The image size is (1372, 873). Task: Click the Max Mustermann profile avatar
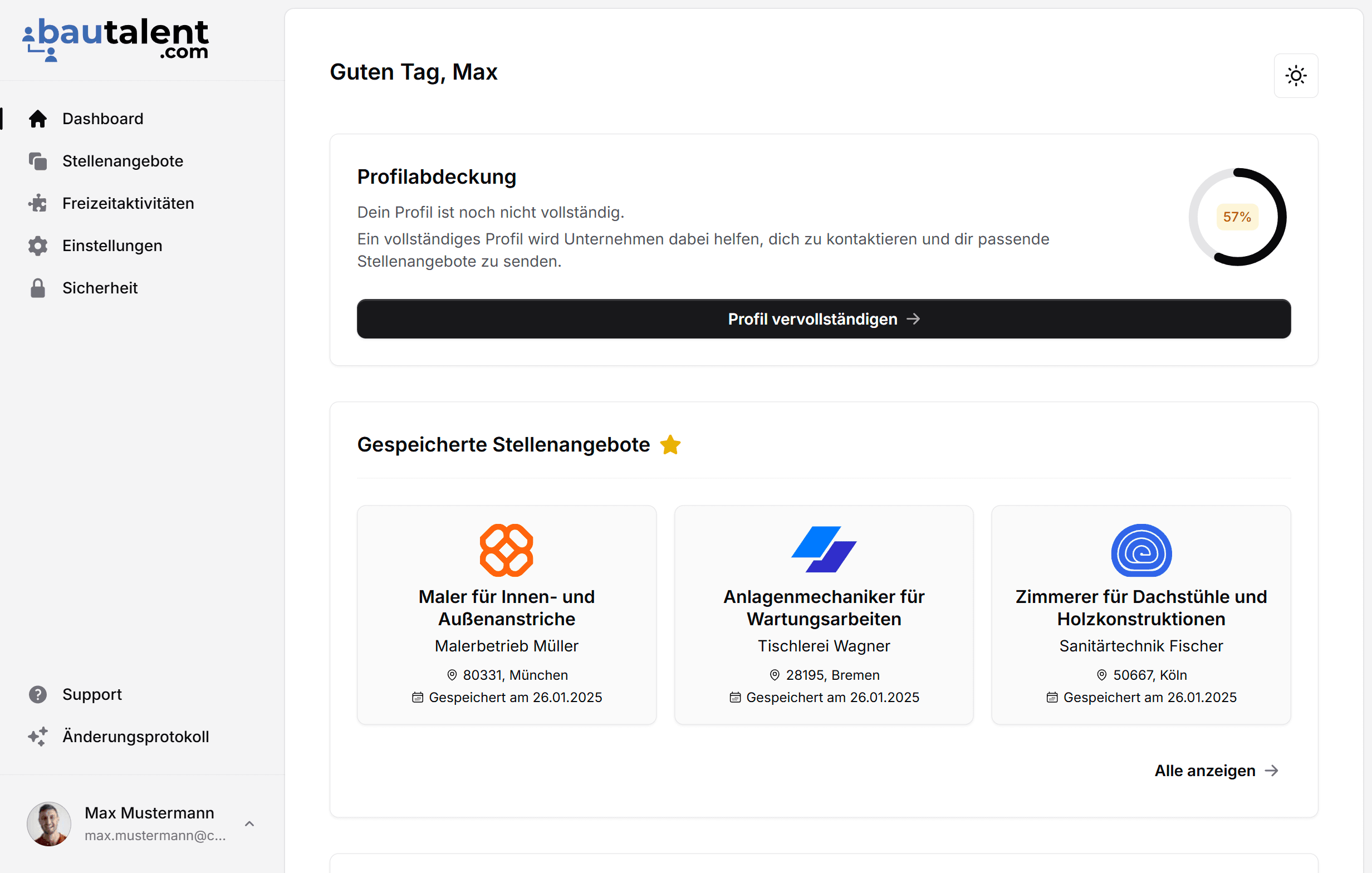click(x=49, y=824)
